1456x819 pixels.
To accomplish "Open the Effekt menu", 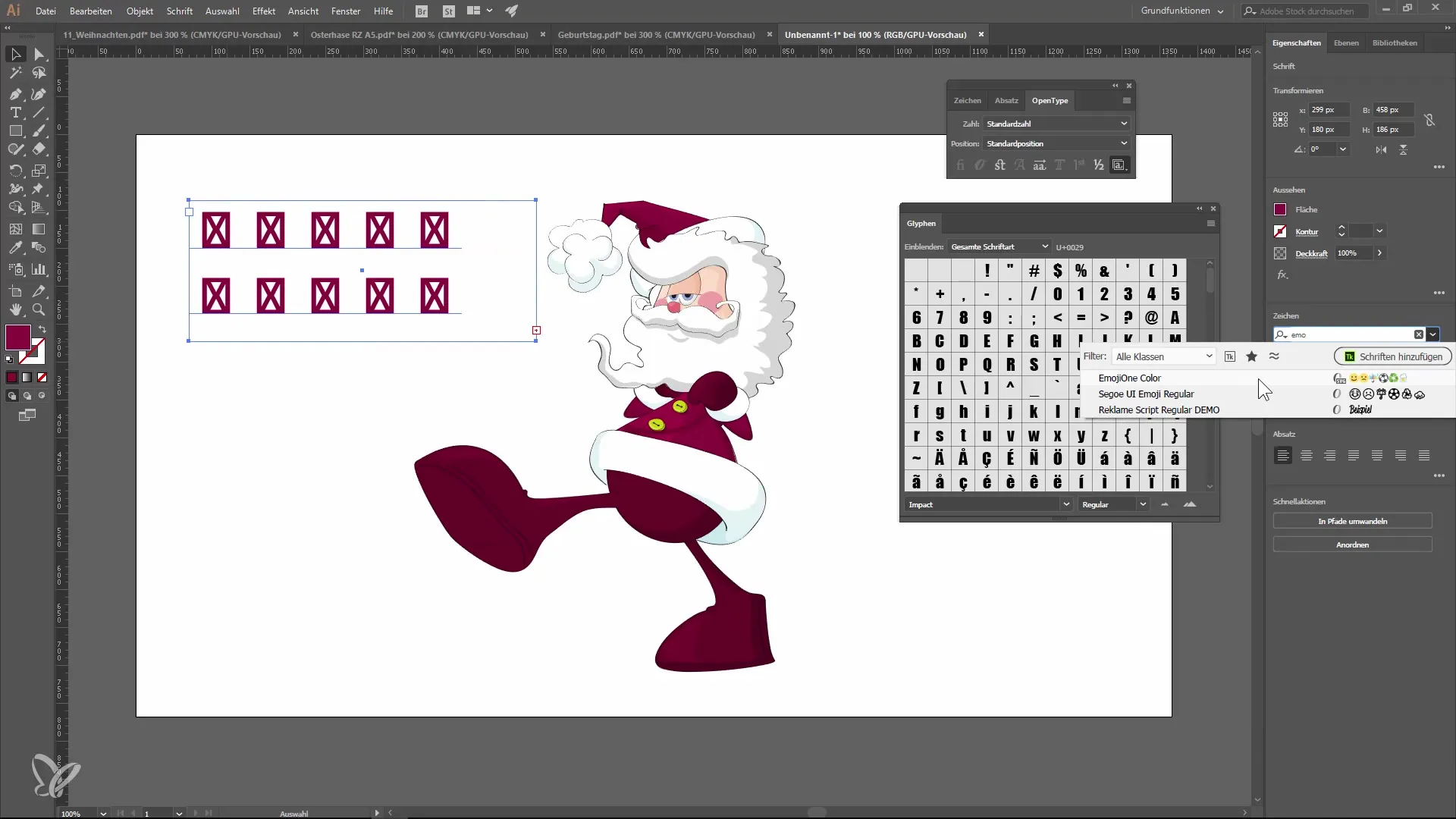I will pos(264,11).
